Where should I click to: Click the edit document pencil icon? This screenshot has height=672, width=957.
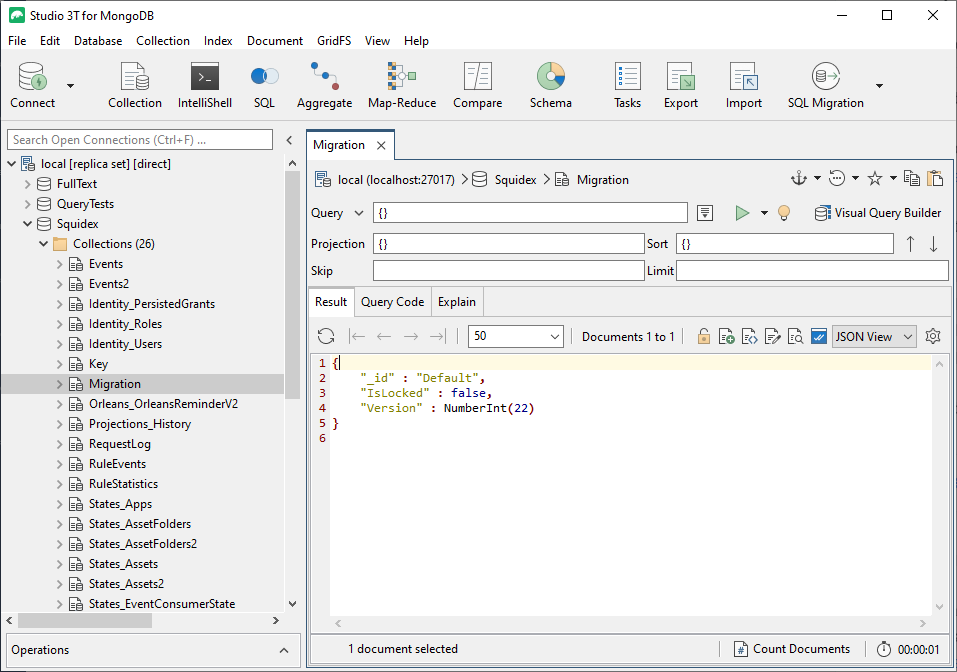coord(773,336)
